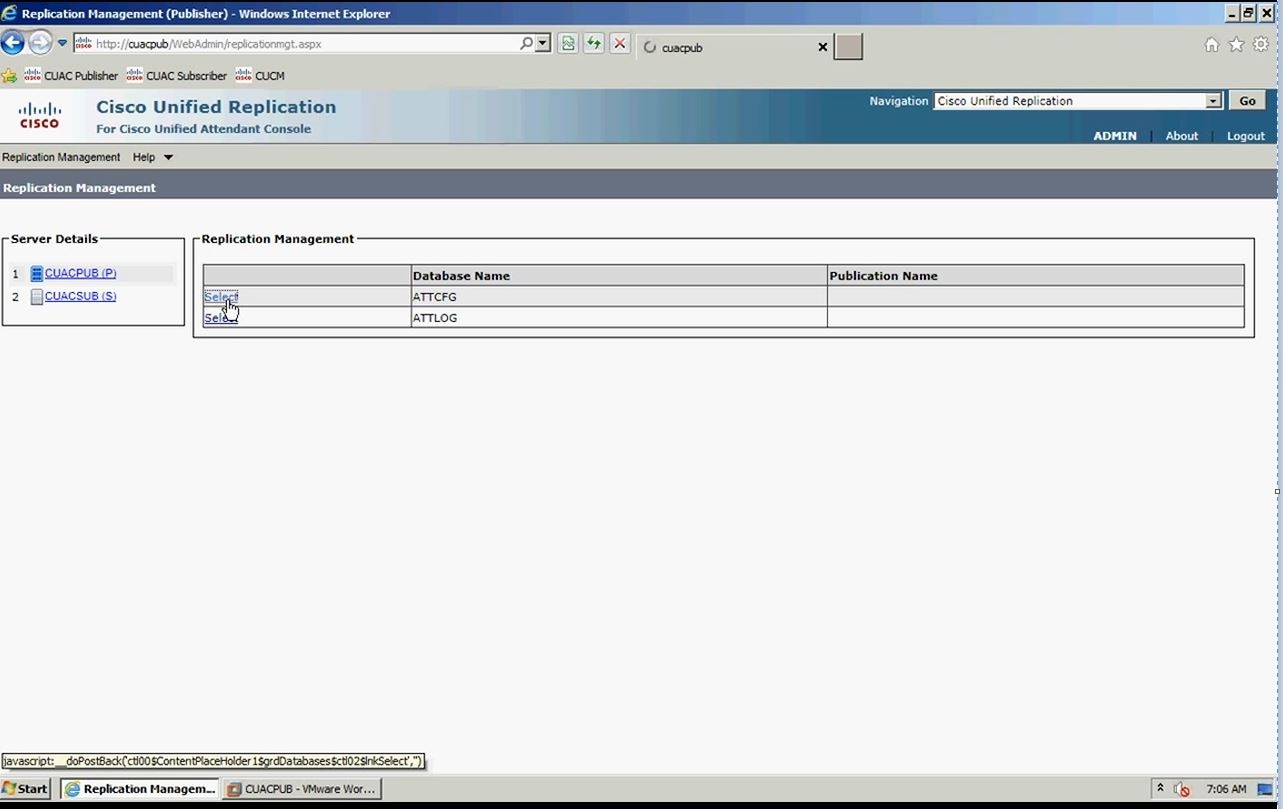1283x809 pixels.
Task: Click Select link for ATTLOG database
Action: coord(221,318)
